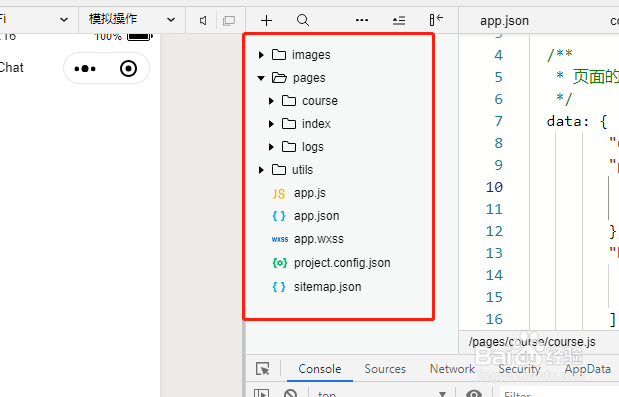Click the simulator capsule three-dots menu
The width and height of the screenshot is (619, 397).
click(85, 69)
